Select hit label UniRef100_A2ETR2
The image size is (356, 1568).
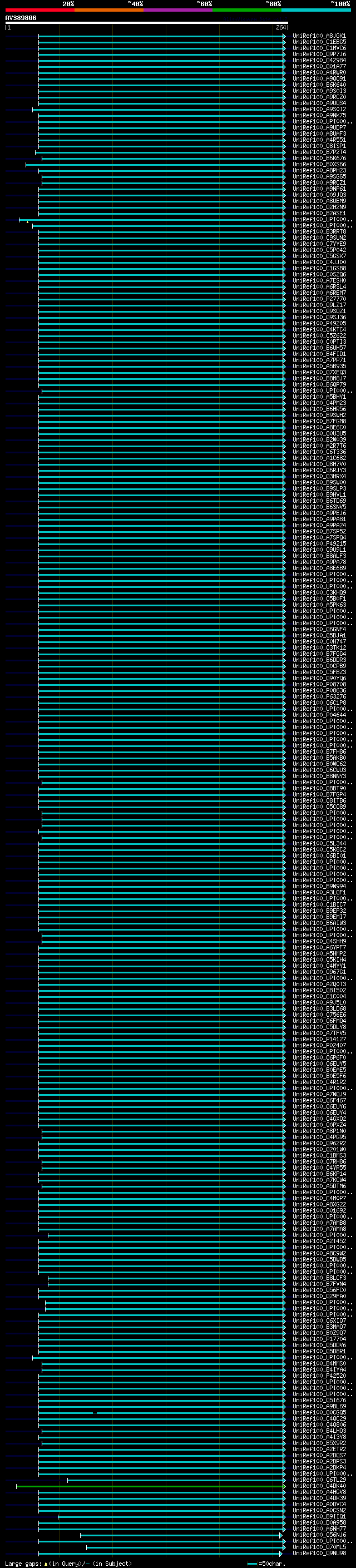tap(319, 1450)
